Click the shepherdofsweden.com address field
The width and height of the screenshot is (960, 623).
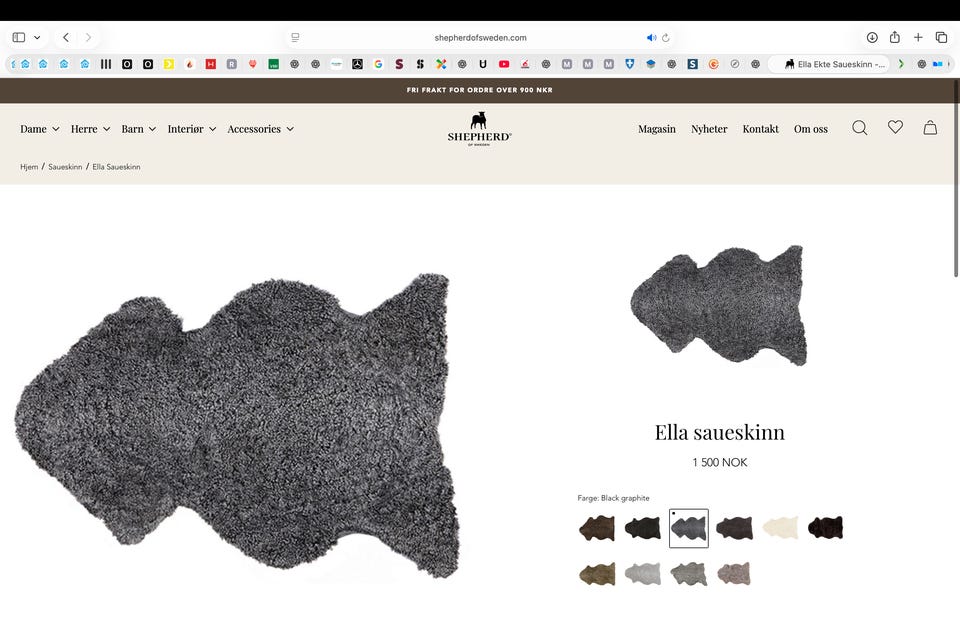pos(480,37)
